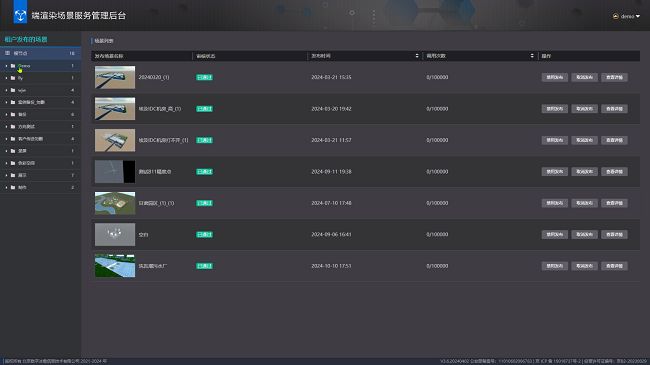This screenshot has width=650, height=365.
Task: Click the 端渲染场景服务管理后台 header title
Action: pos(79,16)
